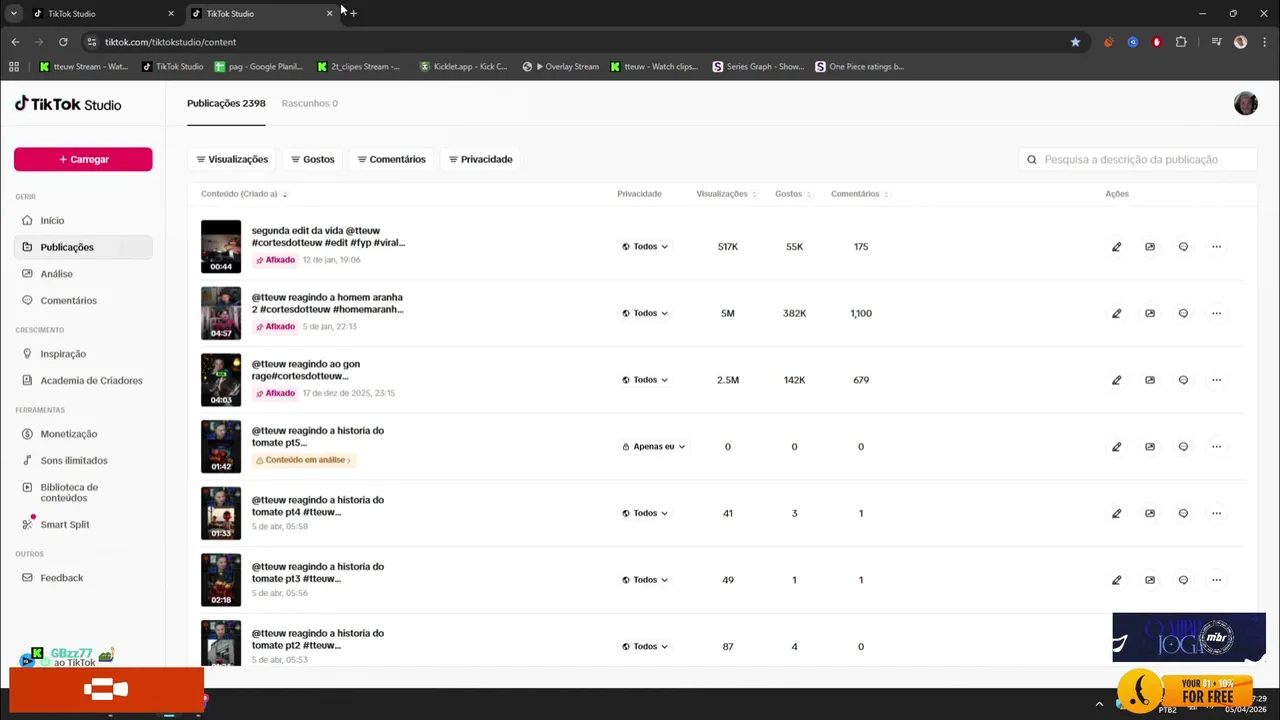Screen dimensions: 1280x720
Task: Bookmark this page with the star icon
Action: [x=1075, y=42]
